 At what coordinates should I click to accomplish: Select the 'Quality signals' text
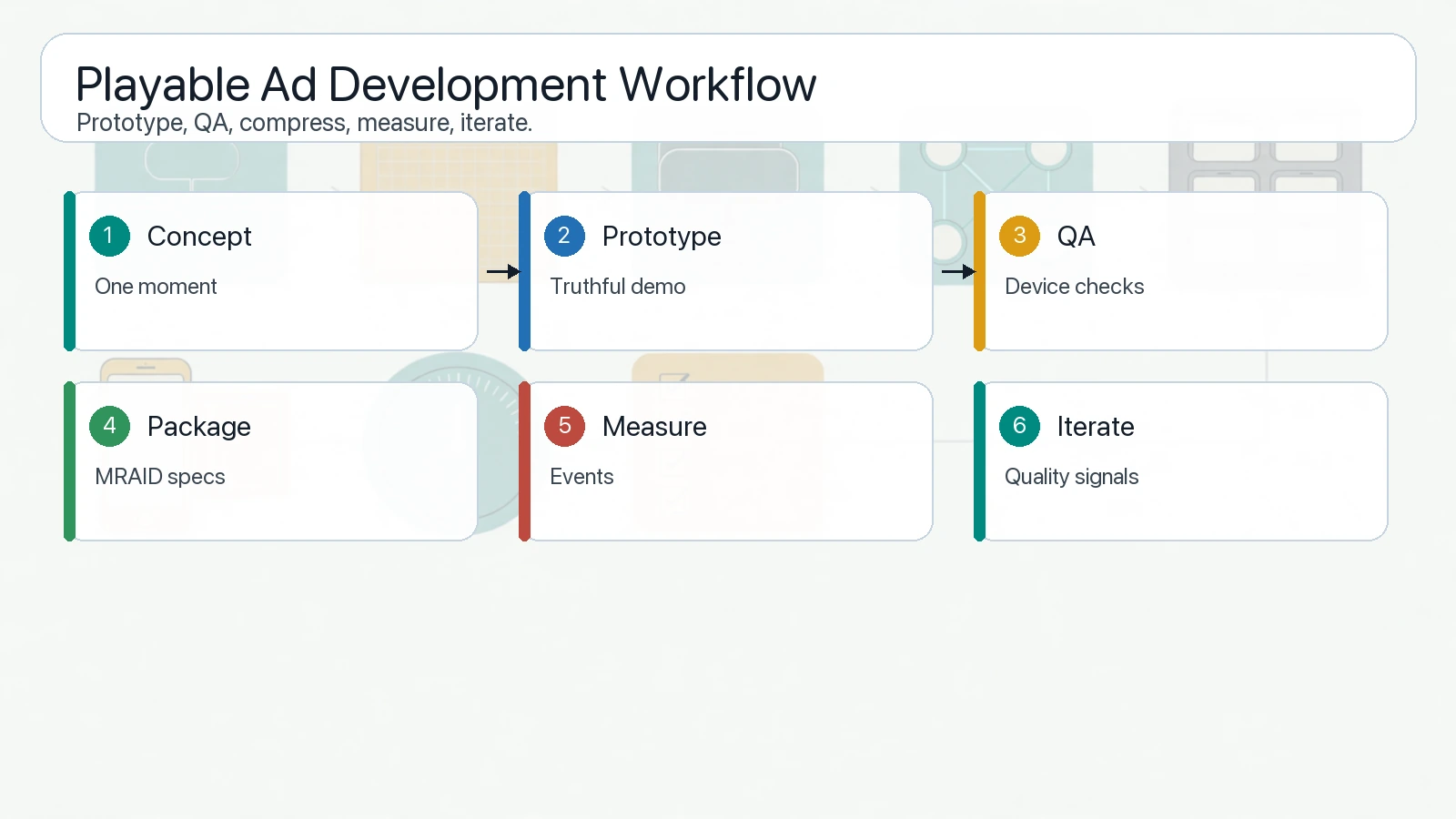tap(1071, 477)
